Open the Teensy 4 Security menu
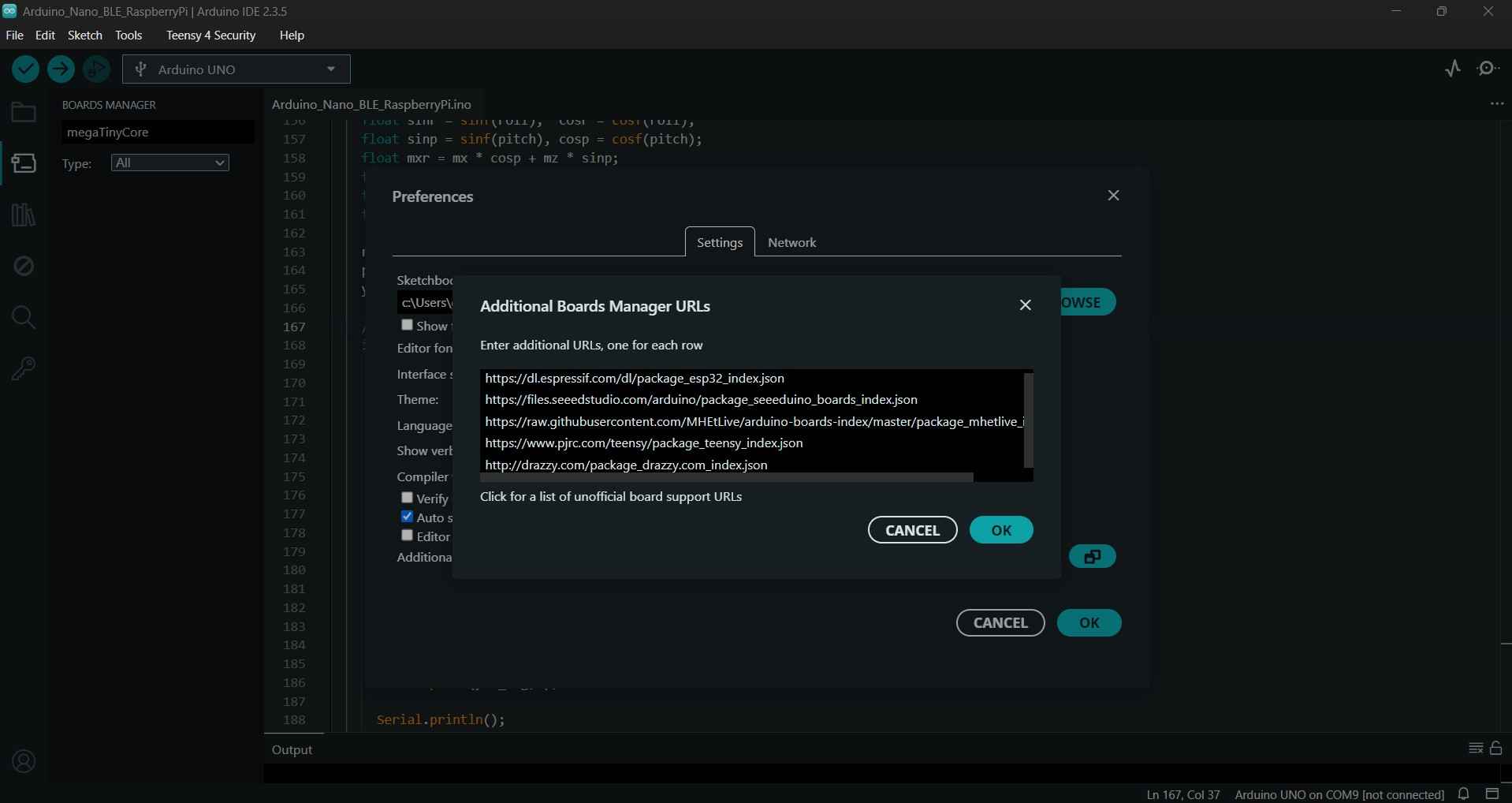Image resolution: width=1512 pixels, height=803 pixels. pyautogui.click(x=210, y=35)
